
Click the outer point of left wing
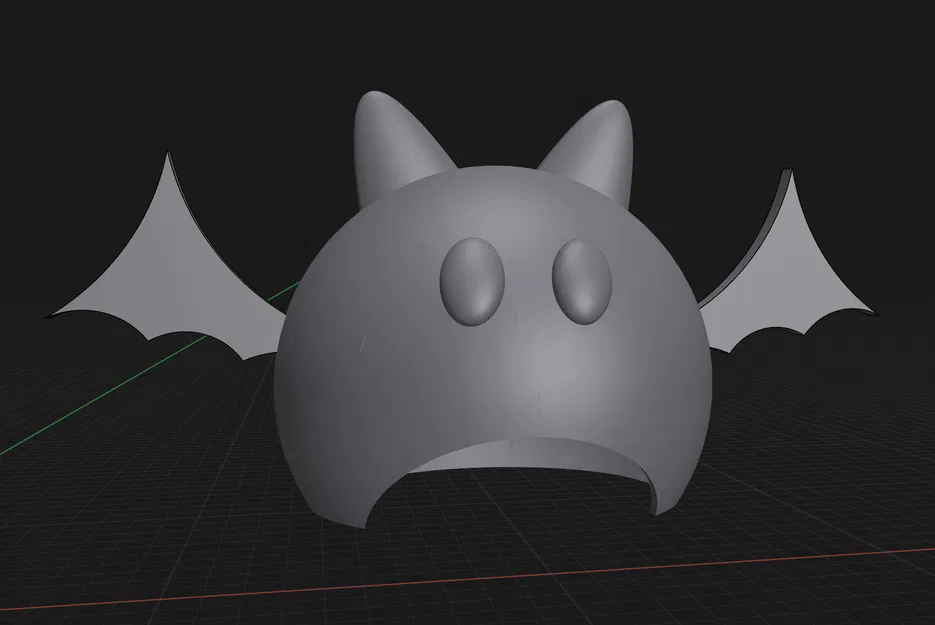[50, 315]
